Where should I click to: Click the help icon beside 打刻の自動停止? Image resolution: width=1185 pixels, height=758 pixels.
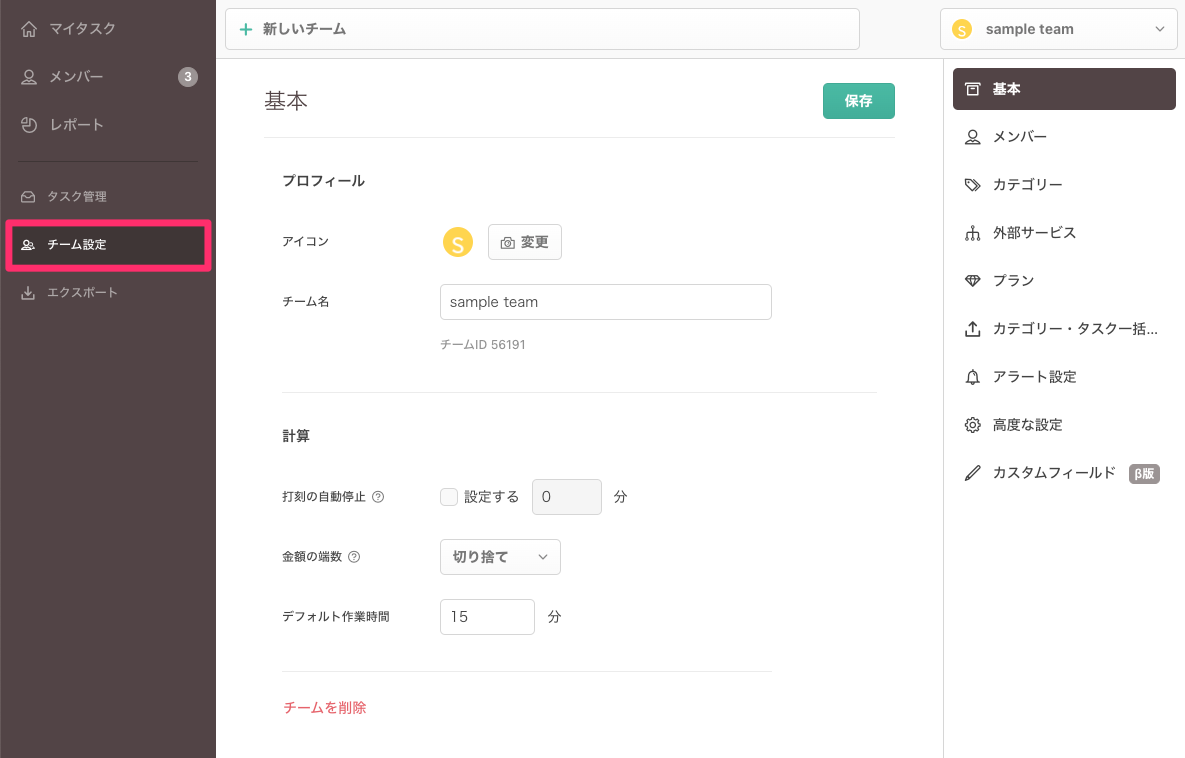(x=378, y=497)
